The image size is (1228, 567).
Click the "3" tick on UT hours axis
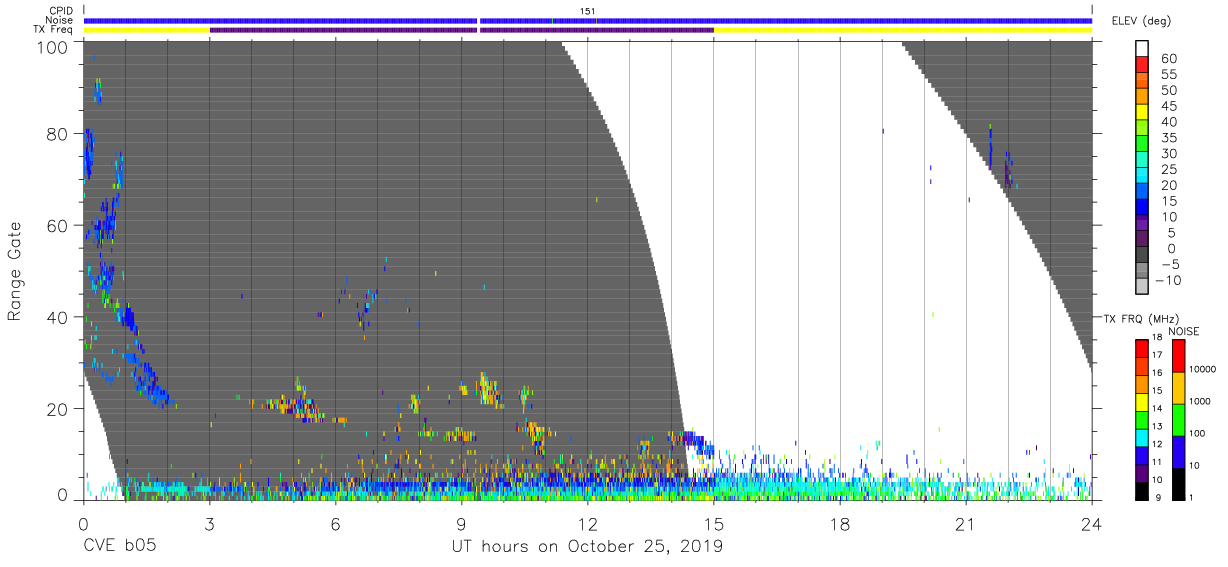pyautogui.click(x=209, y=523)
